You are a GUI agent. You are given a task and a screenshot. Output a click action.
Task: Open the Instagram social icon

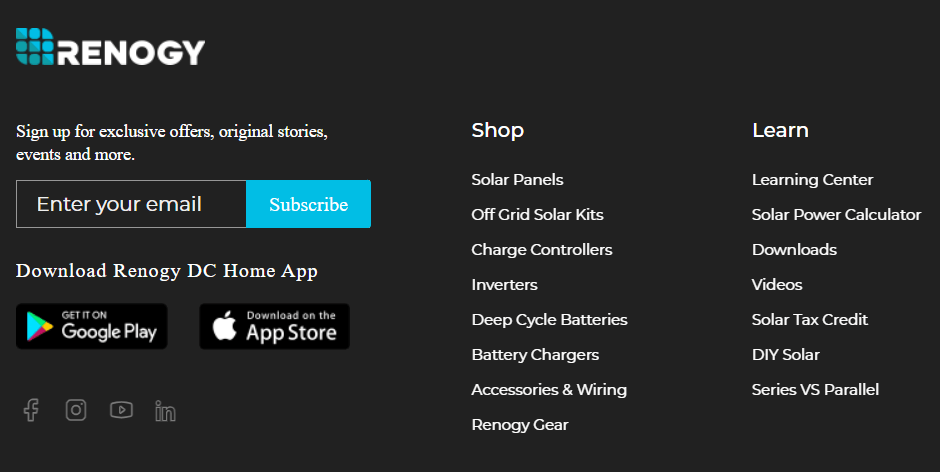(76, 410)
